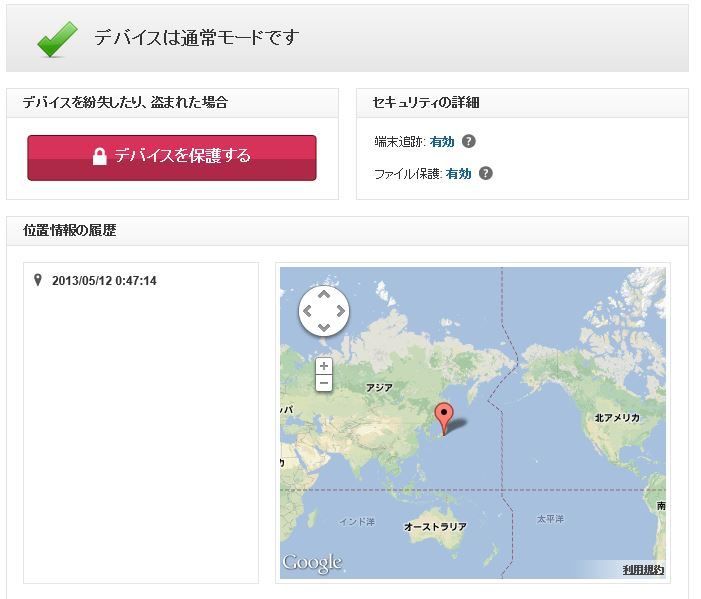Click the アジア label on the map
The image size is (701, 599).
pyautogui.click(x=379, y=388)
